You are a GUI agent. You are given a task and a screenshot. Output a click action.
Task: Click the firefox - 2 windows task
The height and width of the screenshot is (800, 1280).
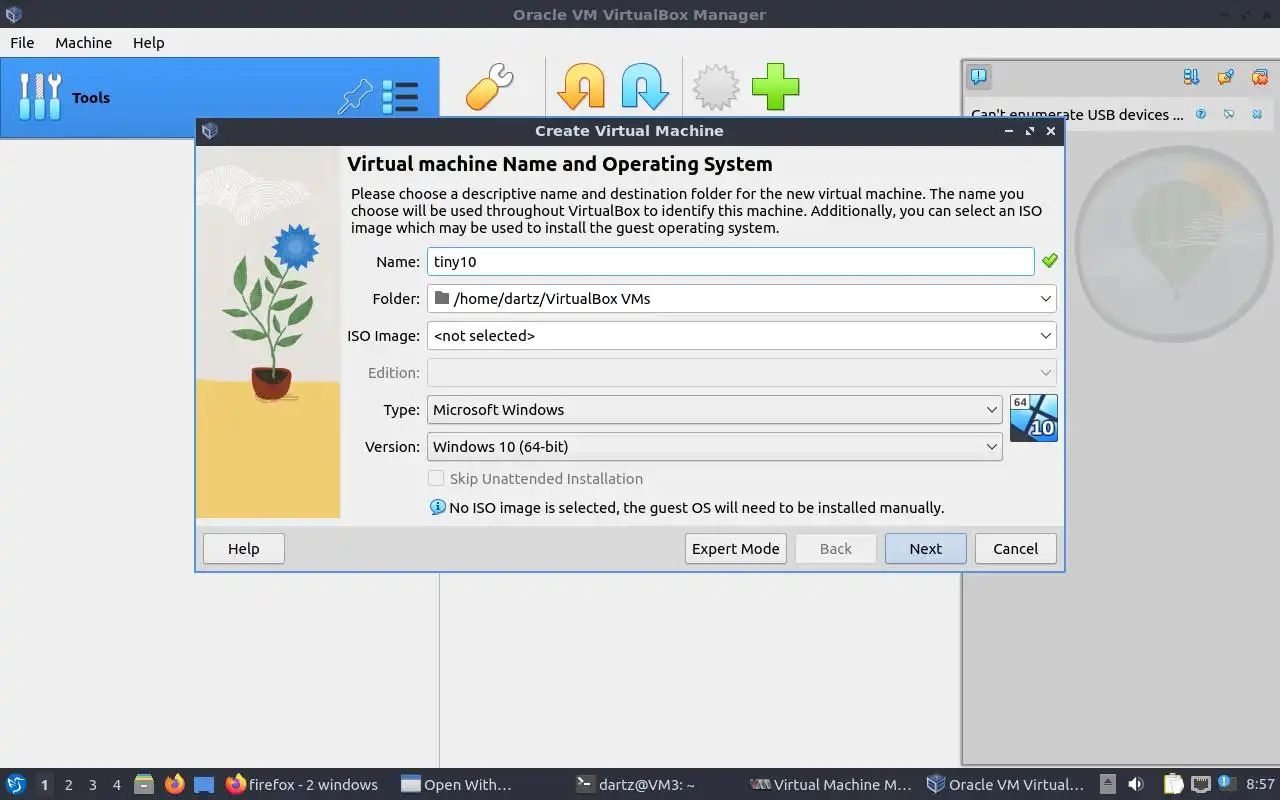[x=302, y=784]
